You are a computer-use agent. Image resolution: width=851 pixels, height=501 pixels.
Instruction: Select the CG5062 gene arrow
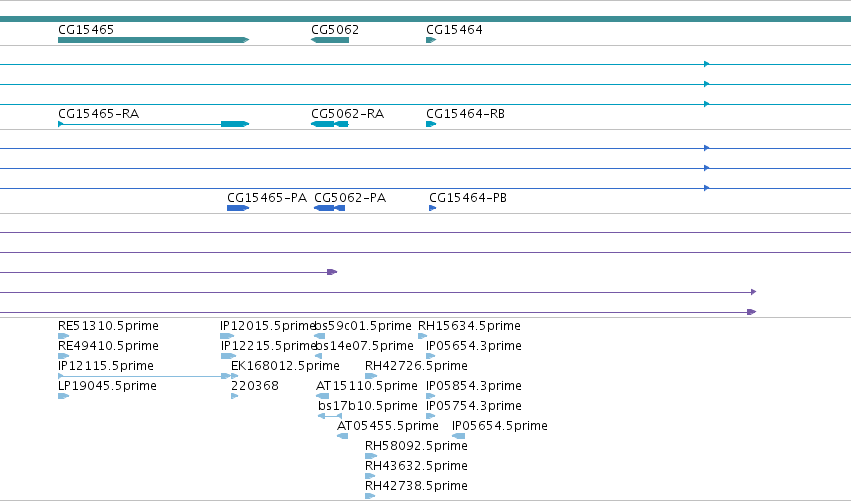[x=330, y=40]
